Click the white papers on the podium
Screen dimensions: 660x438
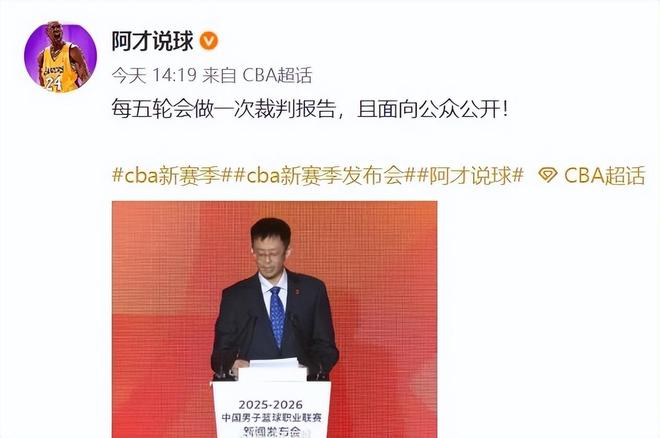pos(274,364)
